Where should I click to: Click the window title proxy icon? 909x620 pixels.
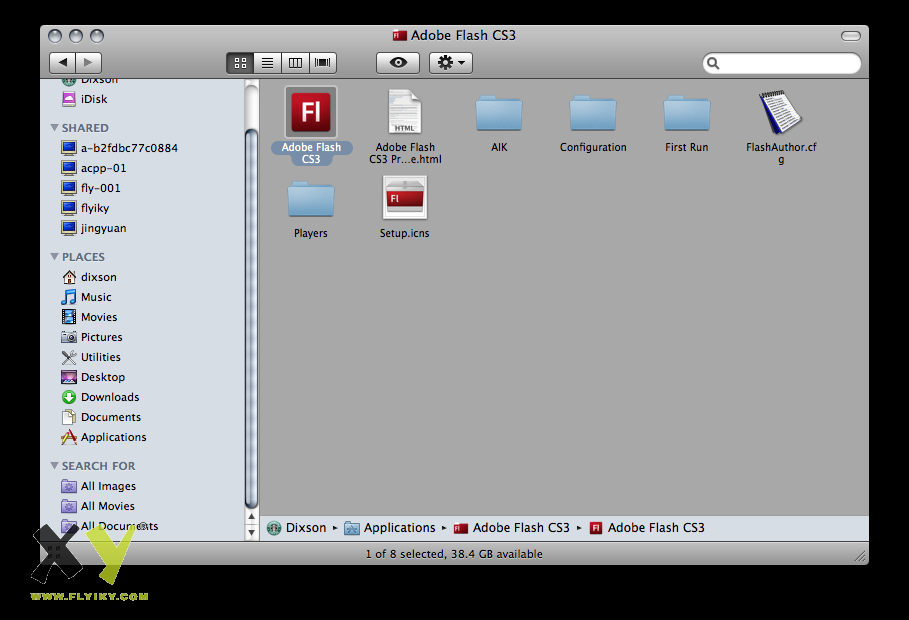click(399, 35)
